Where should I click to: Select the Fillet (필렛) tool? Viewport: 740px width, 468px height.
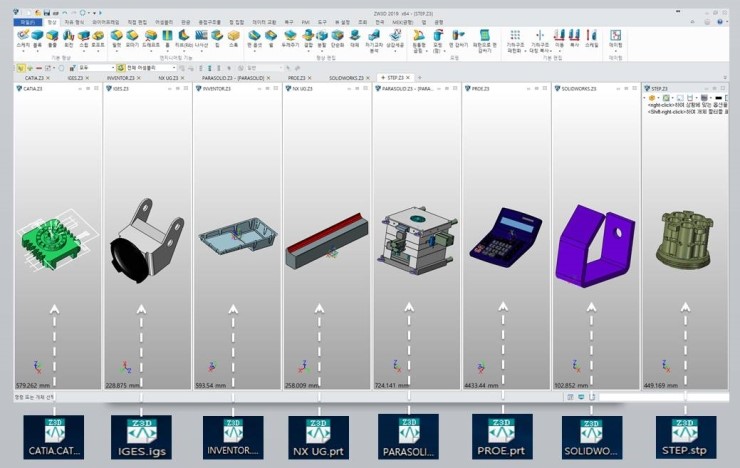(x=117, y=39)
